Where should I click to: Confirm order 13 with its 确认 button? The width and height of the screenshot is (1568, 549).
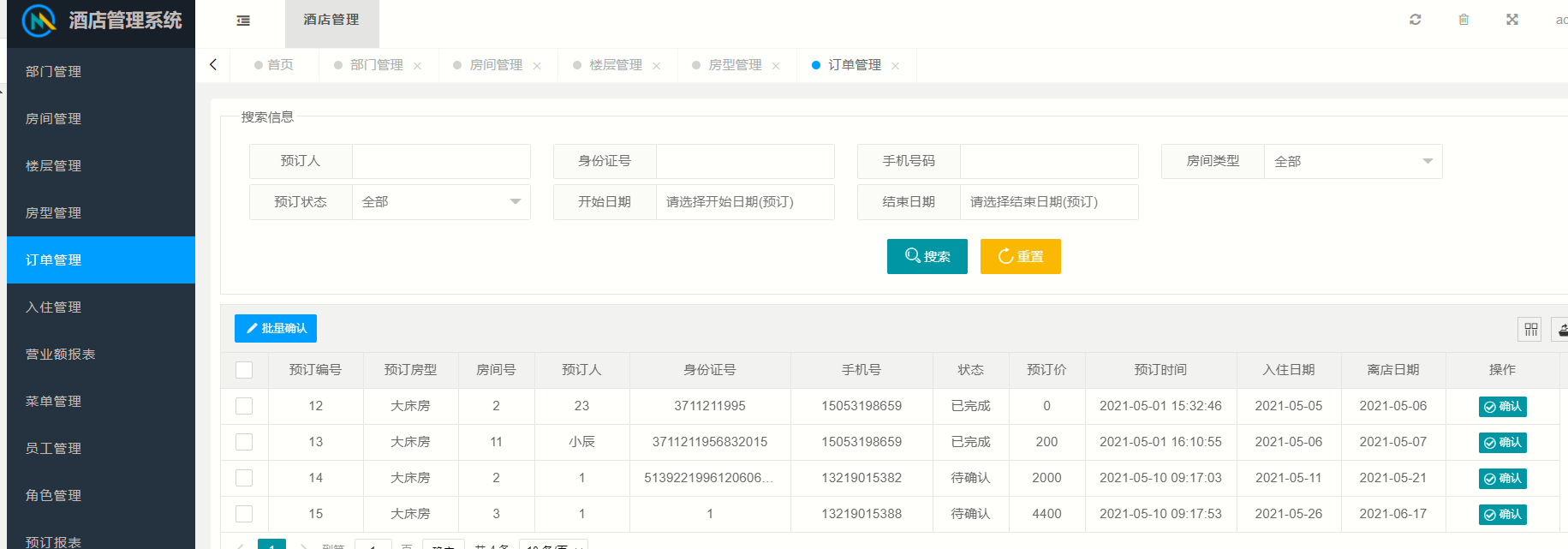tap(1502, 443)
